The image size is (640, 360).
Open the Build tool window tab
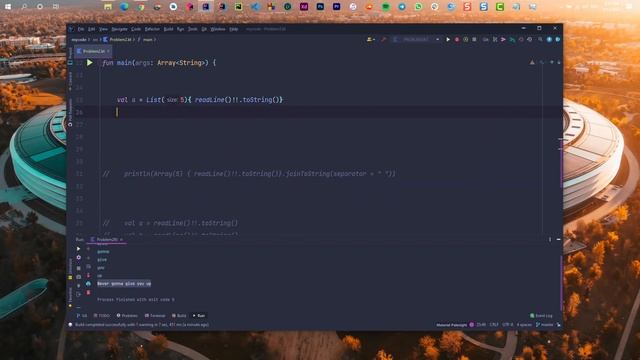click(179, 316)
